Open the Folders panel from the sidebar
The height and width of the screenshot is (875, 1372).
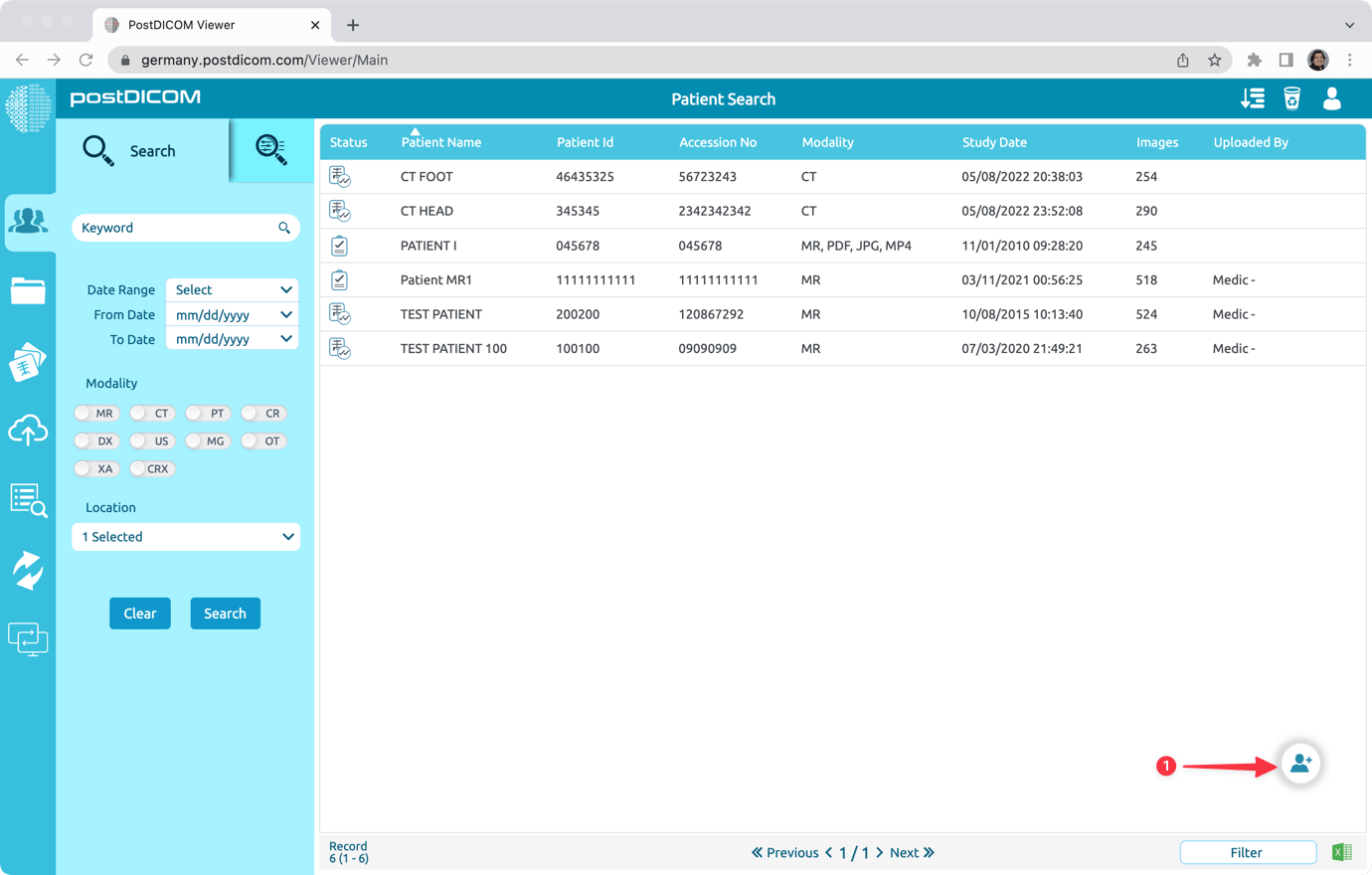[28, 290]
